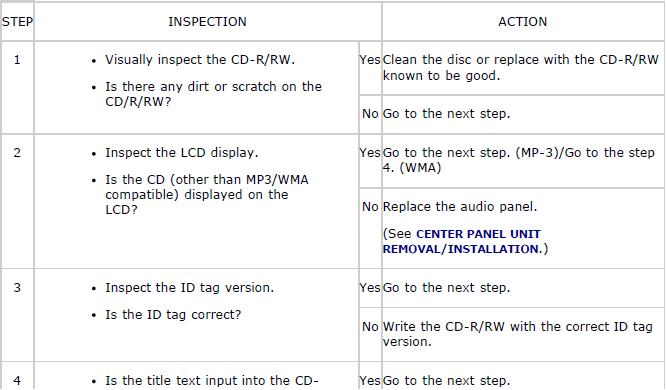Click 'Visually inspect the CD-R/RW' text
The image size is (666, 390).
point(200,60)
